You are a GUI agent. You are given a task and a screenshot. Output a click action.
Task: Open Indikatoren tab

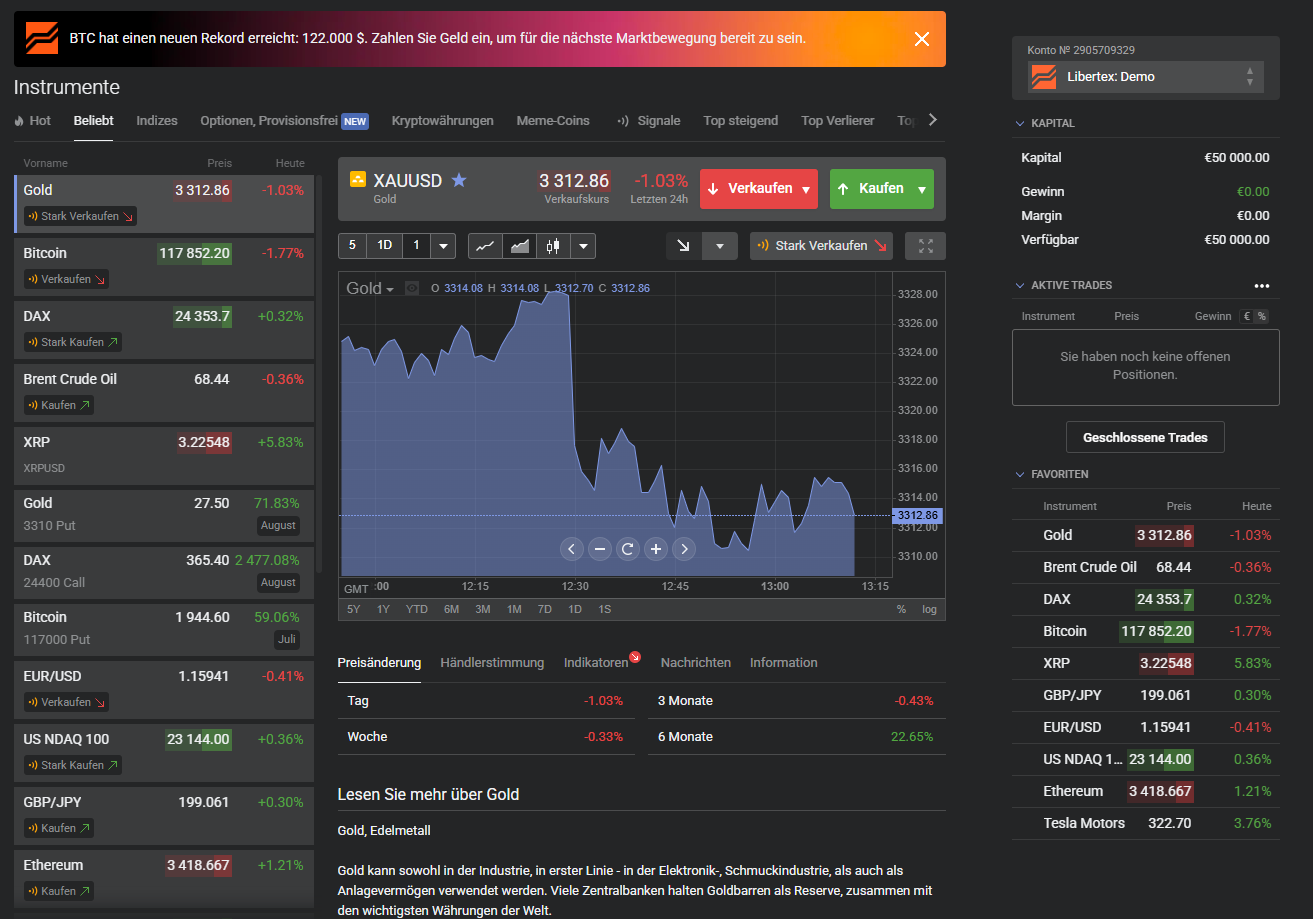[596, 662]
